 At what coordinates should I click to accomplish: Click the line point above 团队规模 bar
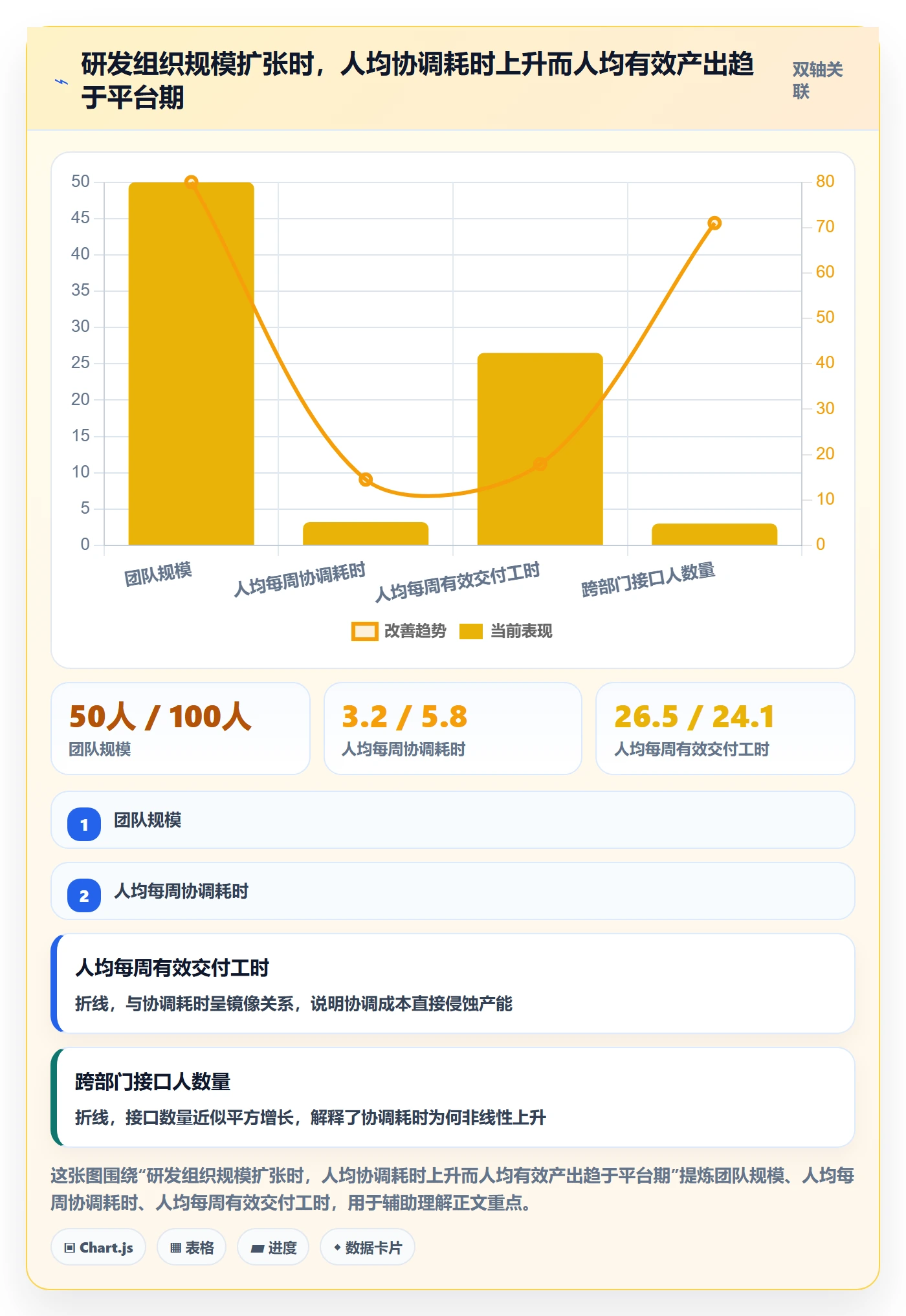[x=192, y=182]
